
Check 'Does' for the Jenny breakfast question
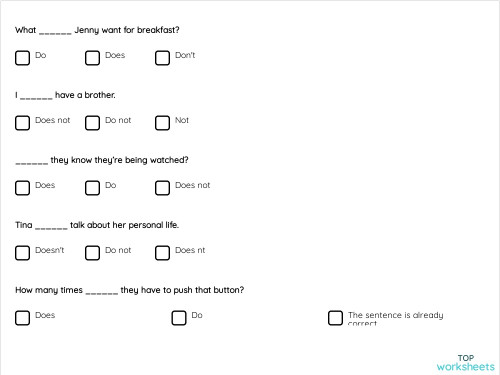click(92, 58)
